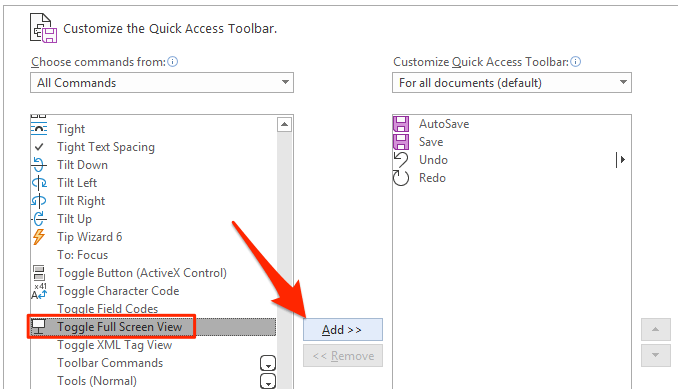Image resolution: width=678 pixels, height=389 pixels.
Task: Select the Tilt Up command icon
Action: click(39, 219)
